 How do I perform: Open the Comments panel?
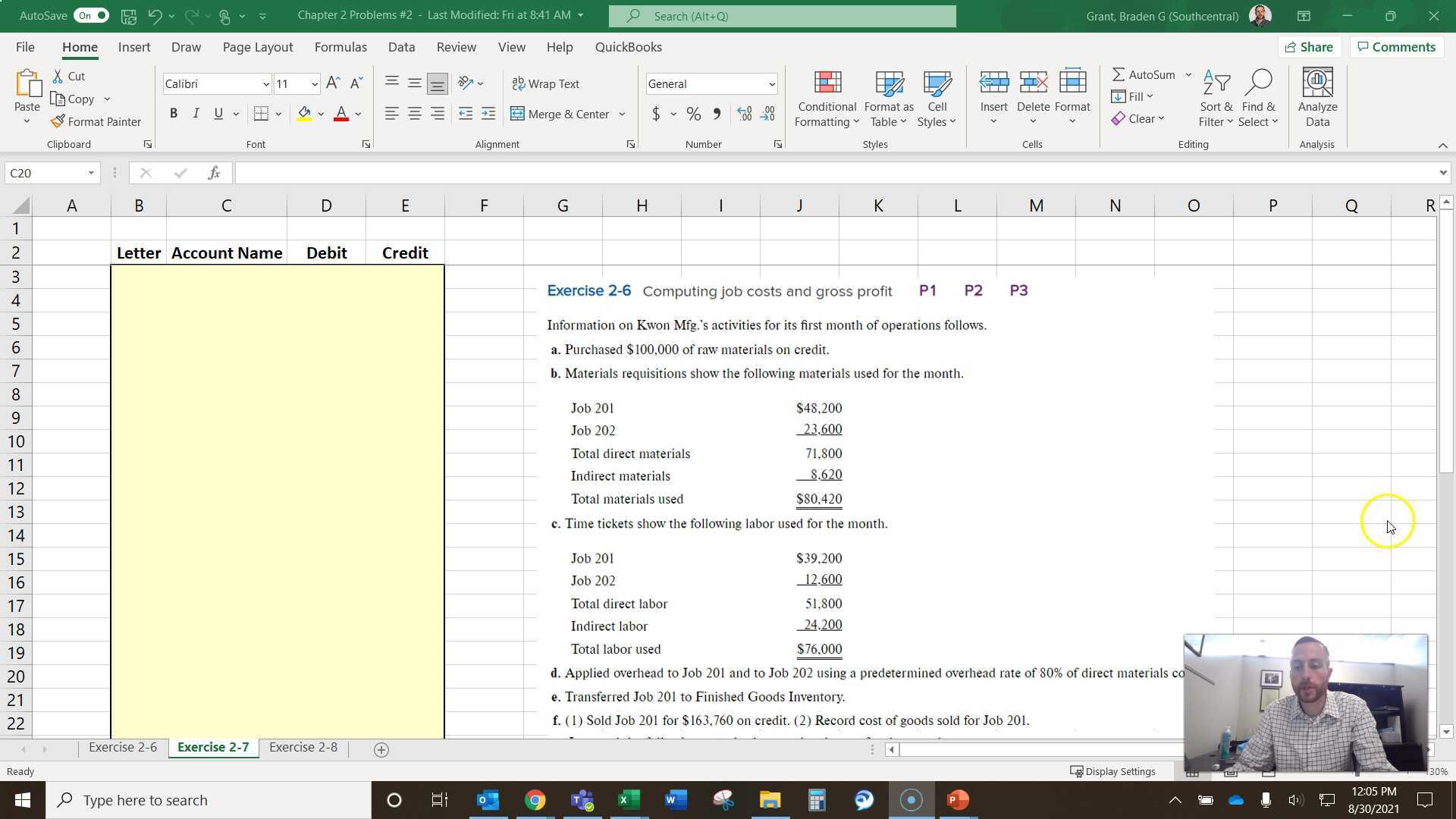[1396, 47]
